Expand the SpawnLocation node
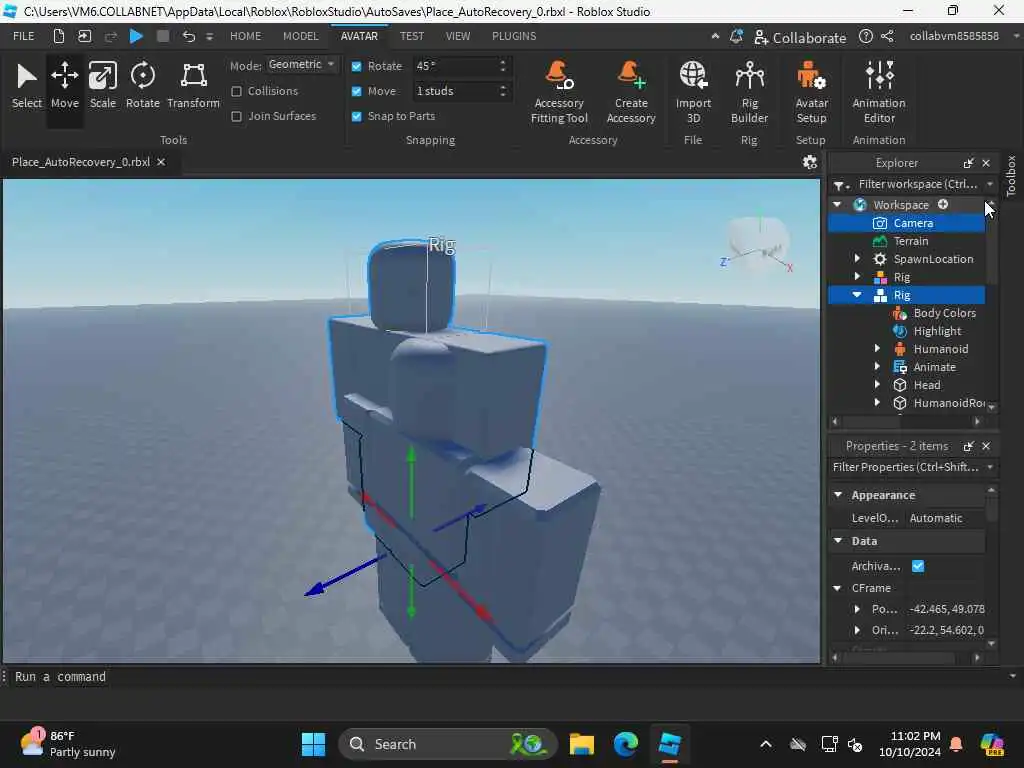 click(857, 259)
